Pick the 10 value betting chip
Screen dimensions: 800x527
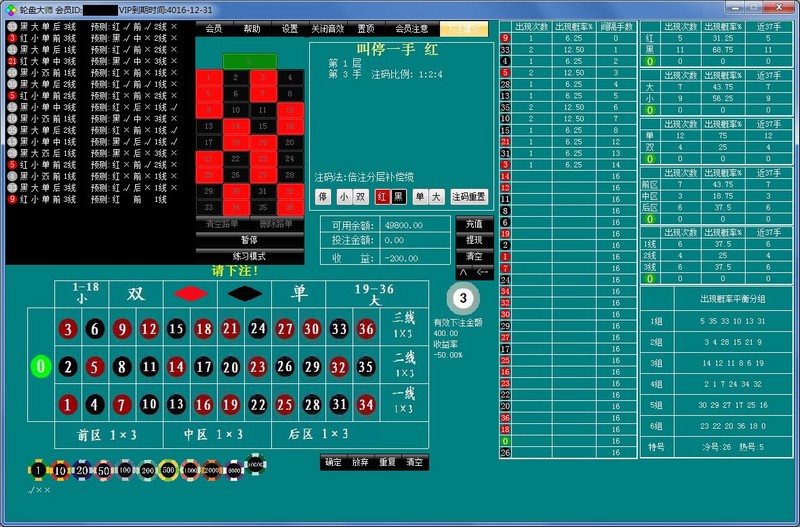click(x=60, y=470)
